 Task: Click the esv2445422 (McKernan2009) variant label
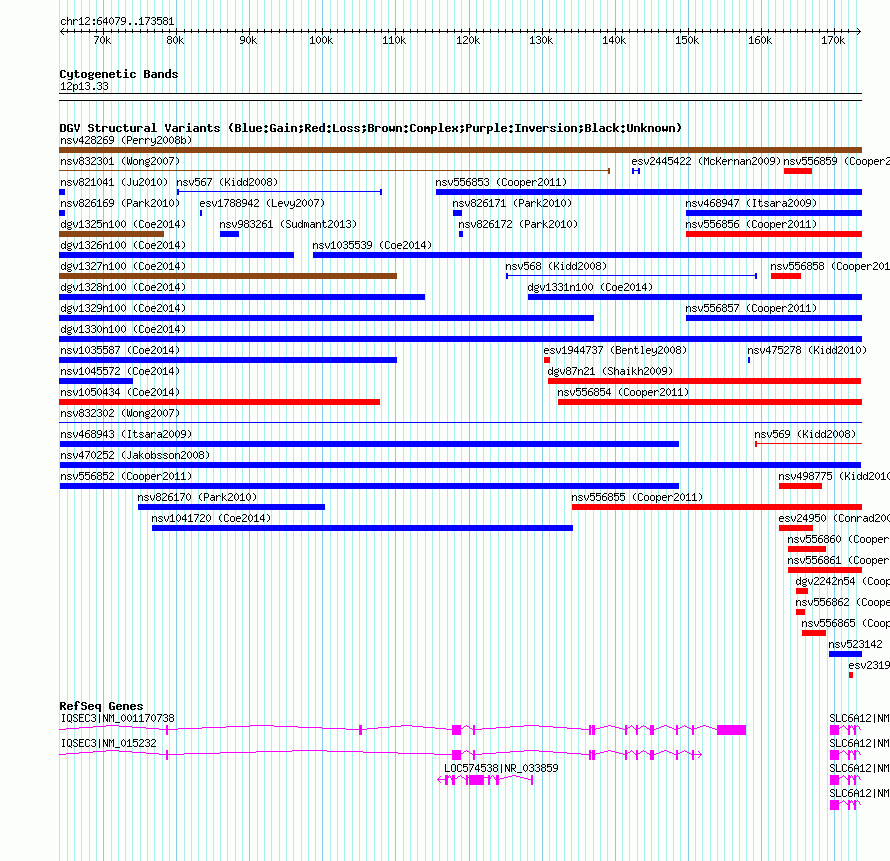coord(706,161)
